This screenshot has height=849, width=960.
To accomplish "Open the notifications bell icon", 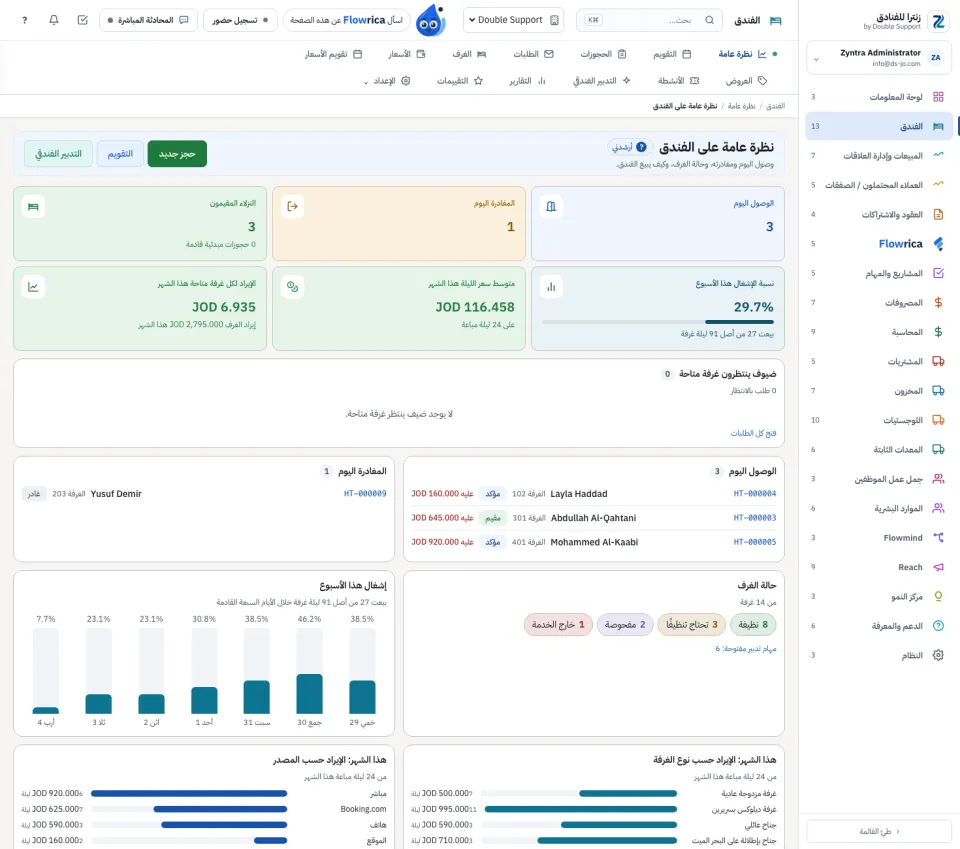I will pos(53,20).
